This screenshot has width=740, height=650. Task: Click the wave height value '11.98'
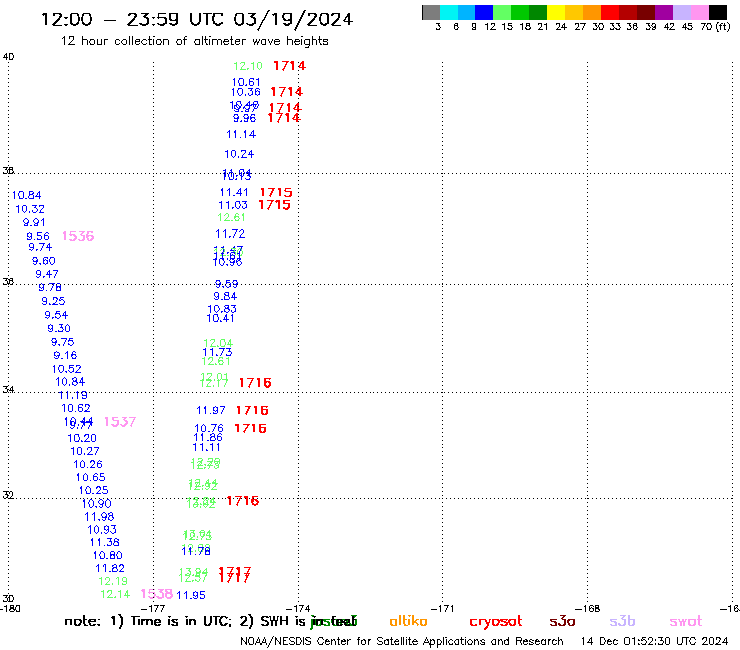pos(99,517)
